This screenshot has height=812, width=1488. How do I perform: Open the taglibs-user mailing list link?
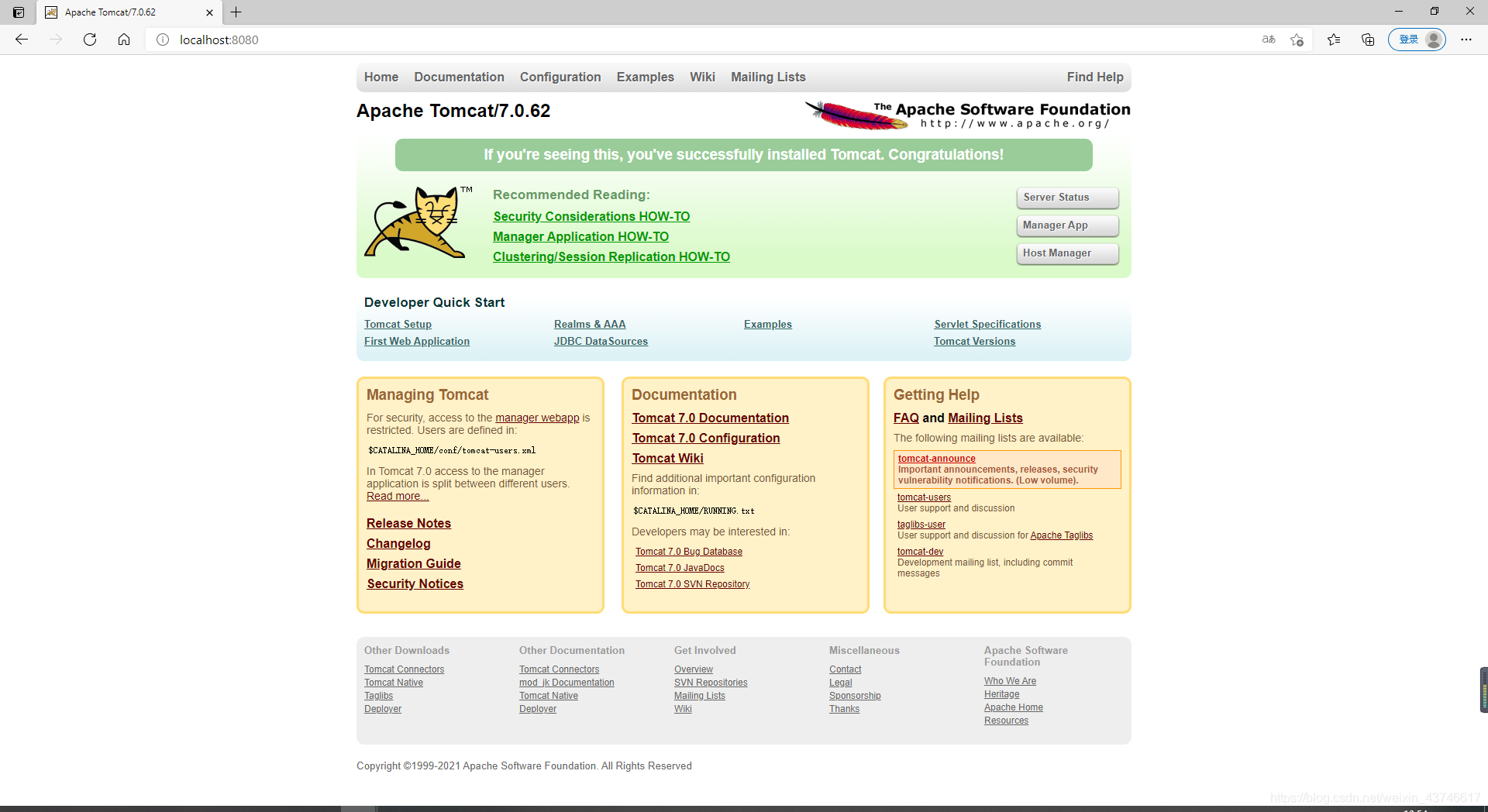tap(921, 525)
